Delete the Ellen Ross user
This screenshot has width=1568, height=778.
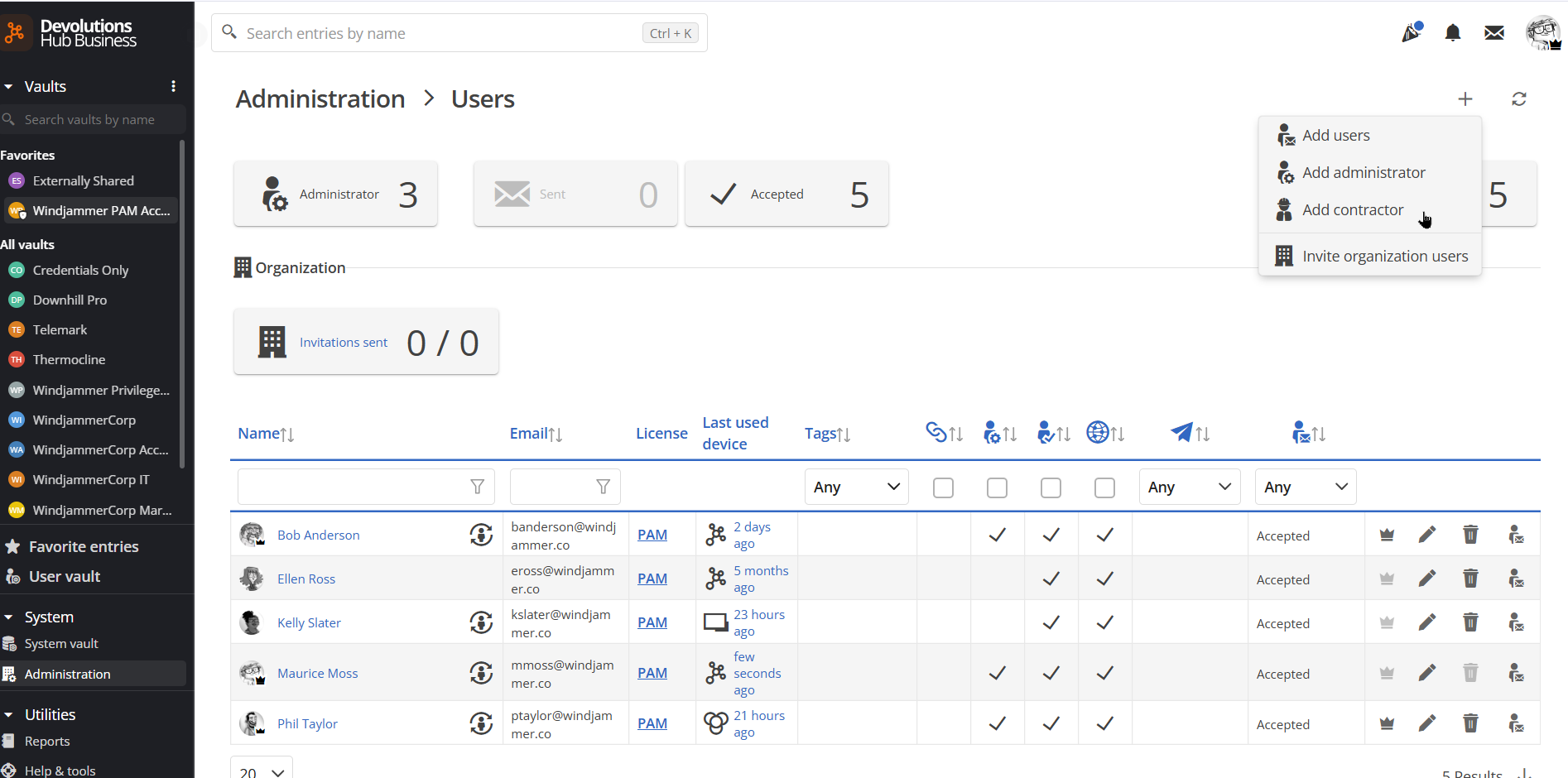[1470, 578]
